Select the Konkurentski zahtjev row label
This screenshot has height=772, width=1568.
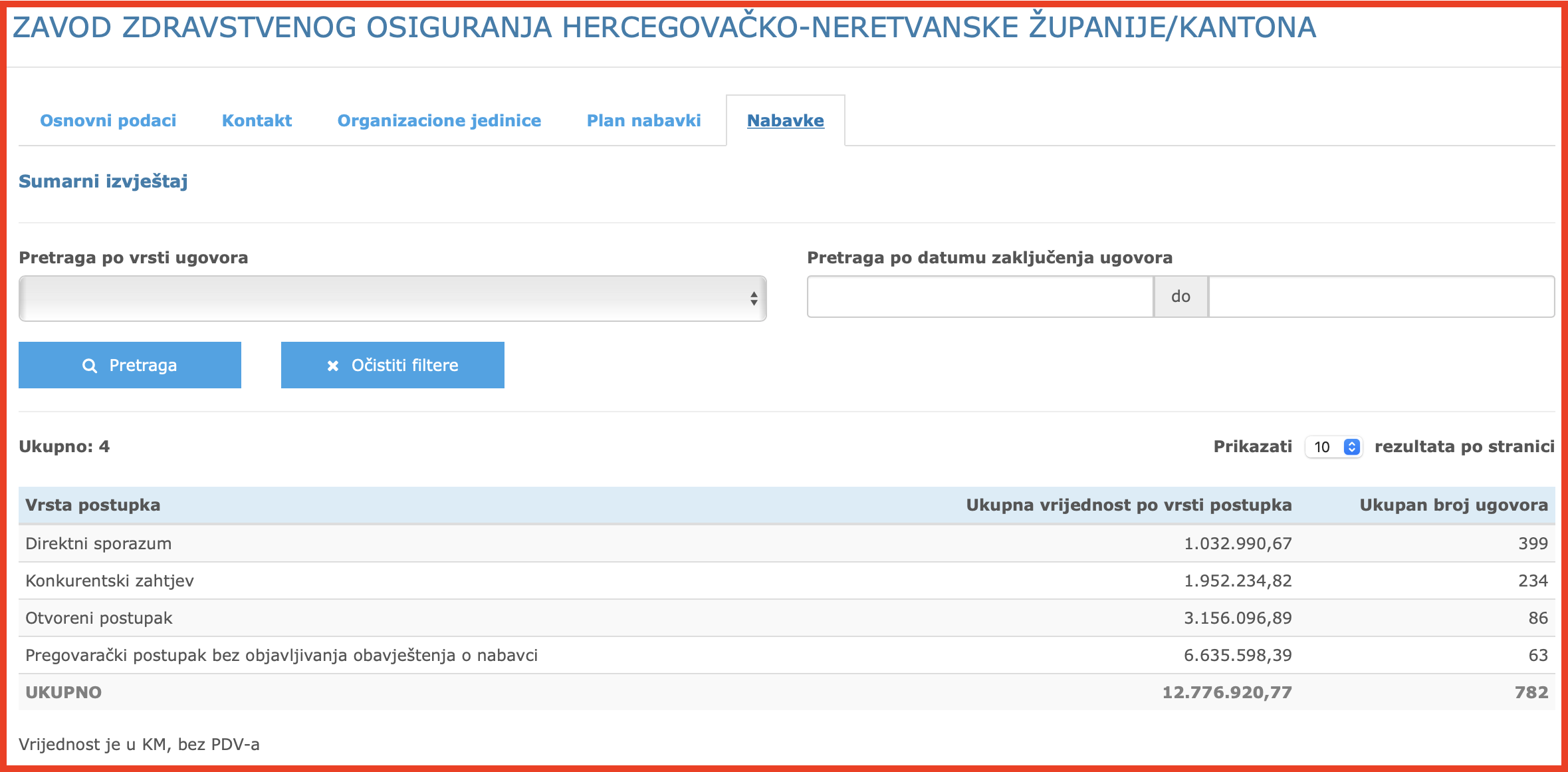point(110,581)
